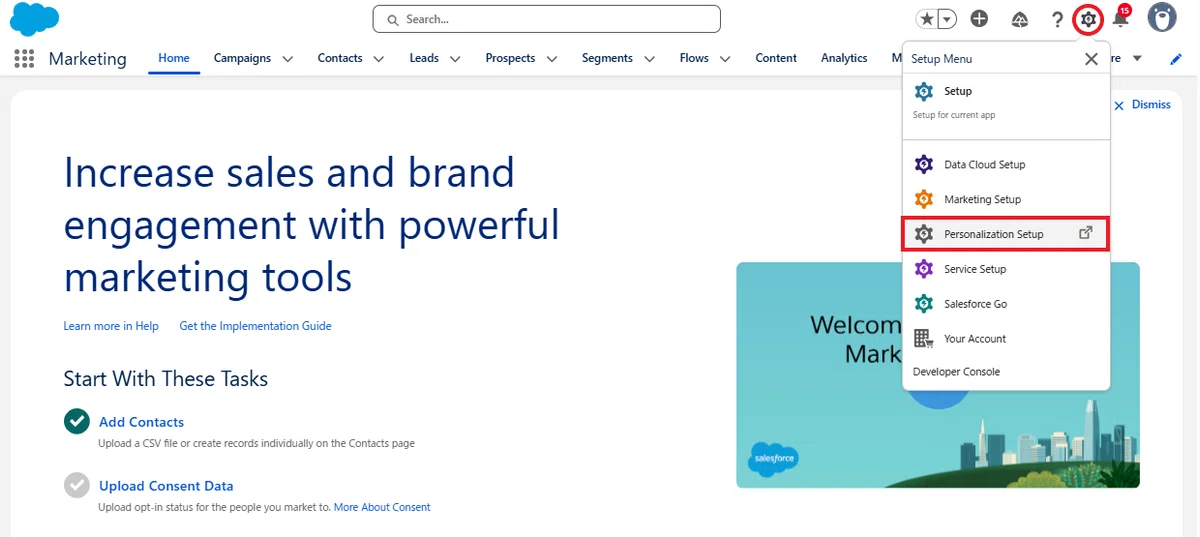This screenshot has height=537, width=1200.
Task: Click the Personalization Setup gear icon
Action: (924, 234)
